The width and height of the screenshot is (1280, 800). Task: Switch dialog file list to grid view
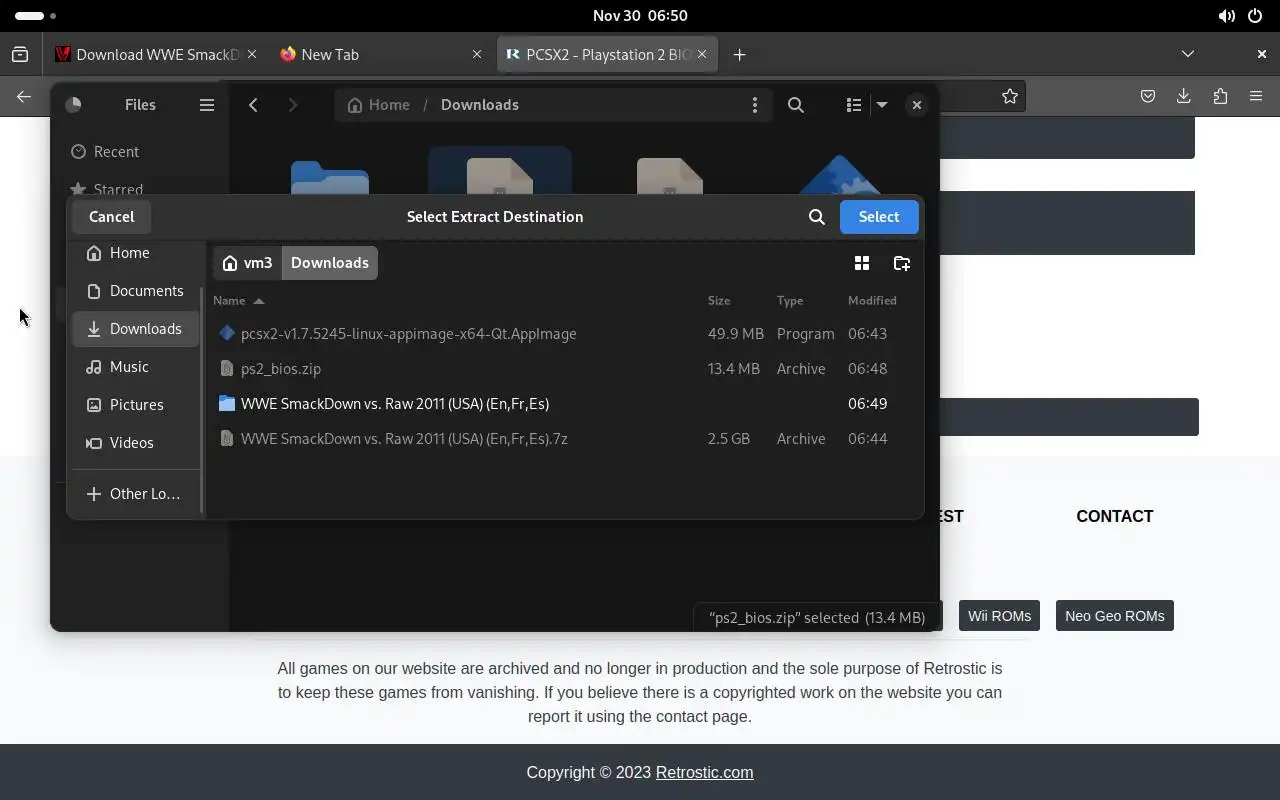click(x=861, y=263)
